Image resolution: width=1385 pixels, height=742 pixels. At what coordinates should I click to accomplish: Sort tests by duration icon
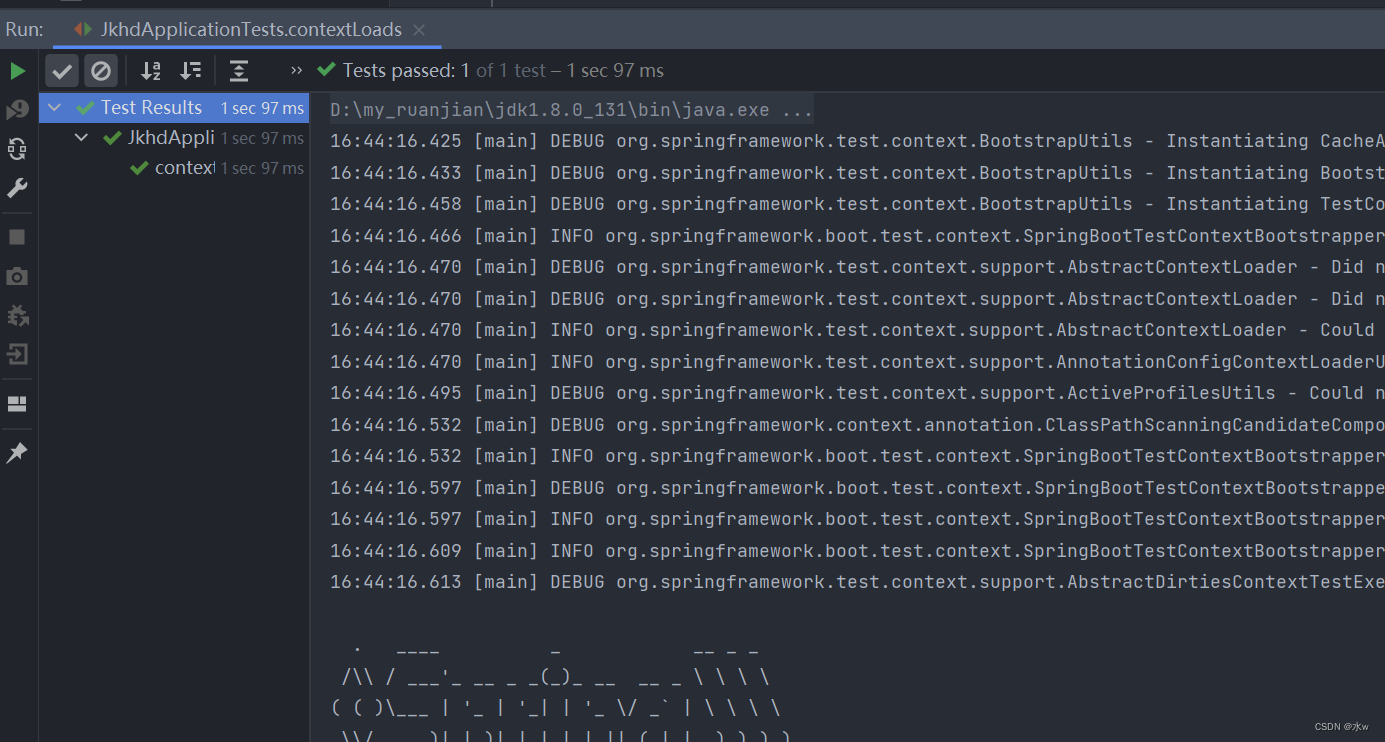[190, 71]
